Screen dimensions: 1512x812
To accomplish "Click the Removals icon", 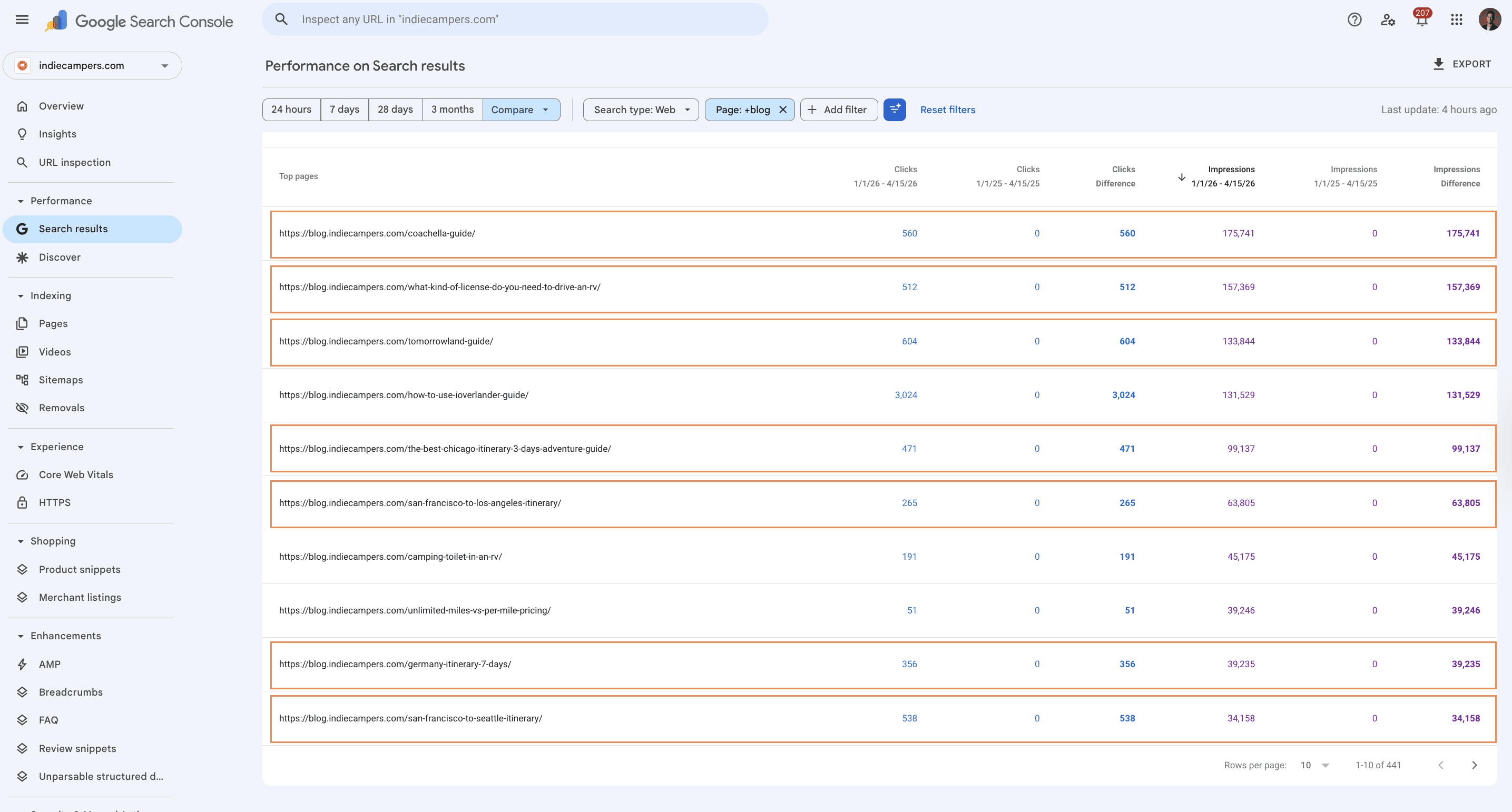I will [x=22, y=408].
